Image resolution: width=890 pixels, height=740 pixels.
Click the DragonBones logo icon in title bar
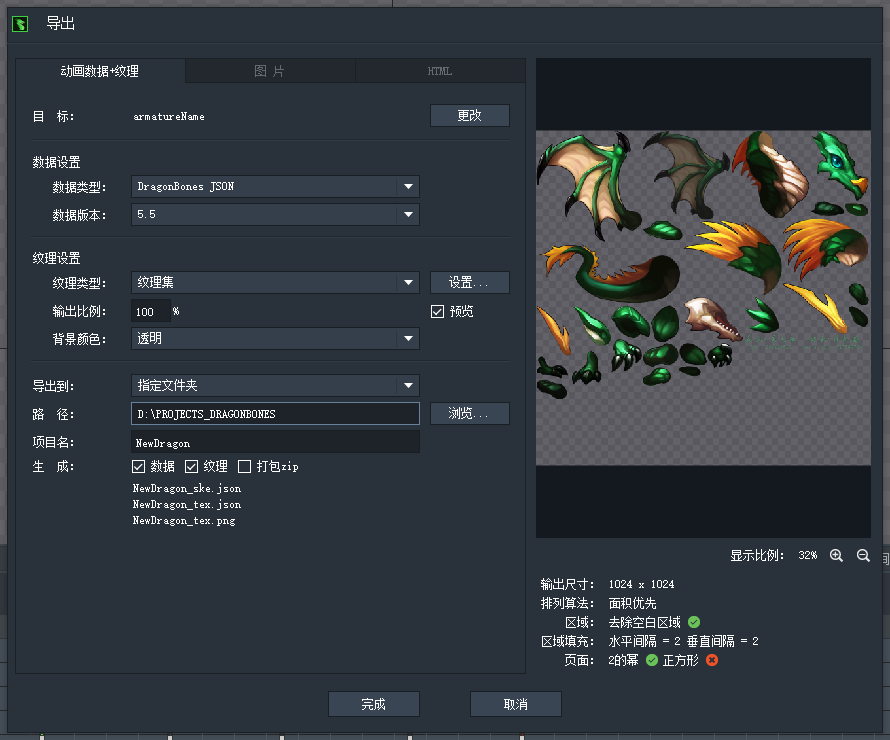pos(20,24)
